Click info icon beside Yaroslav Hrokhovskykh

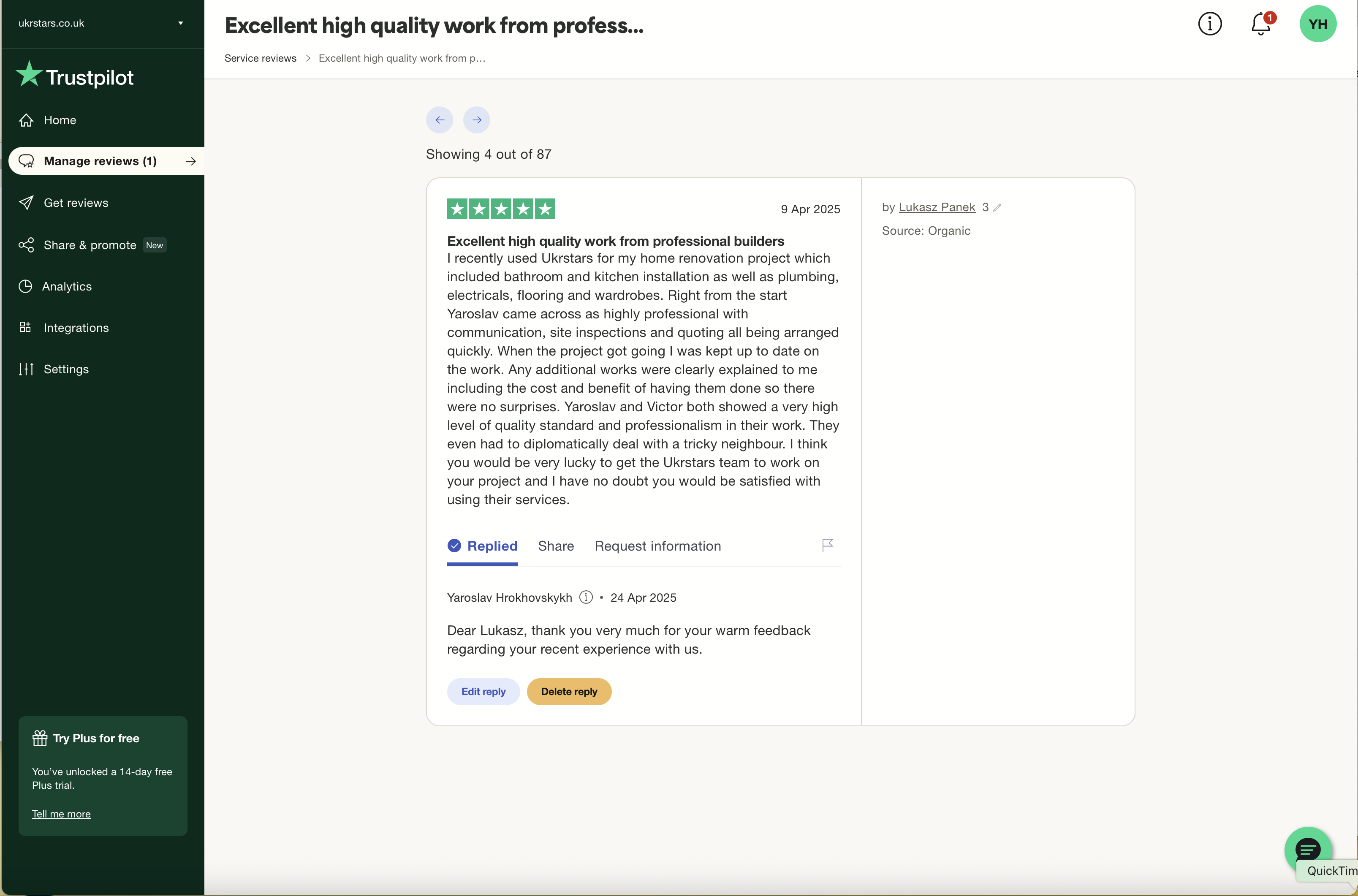pyautogui.click(x=586, y=597)
